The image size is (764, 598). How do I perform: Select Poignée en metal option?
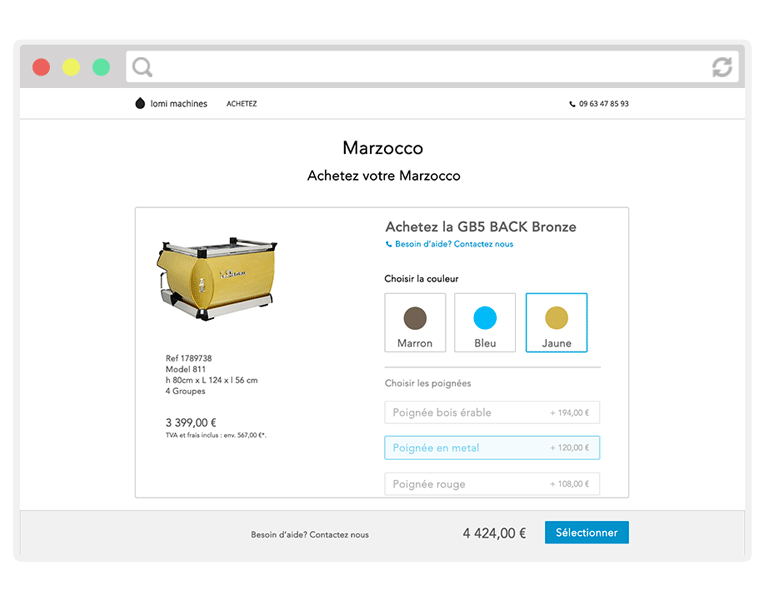point(492,448)
